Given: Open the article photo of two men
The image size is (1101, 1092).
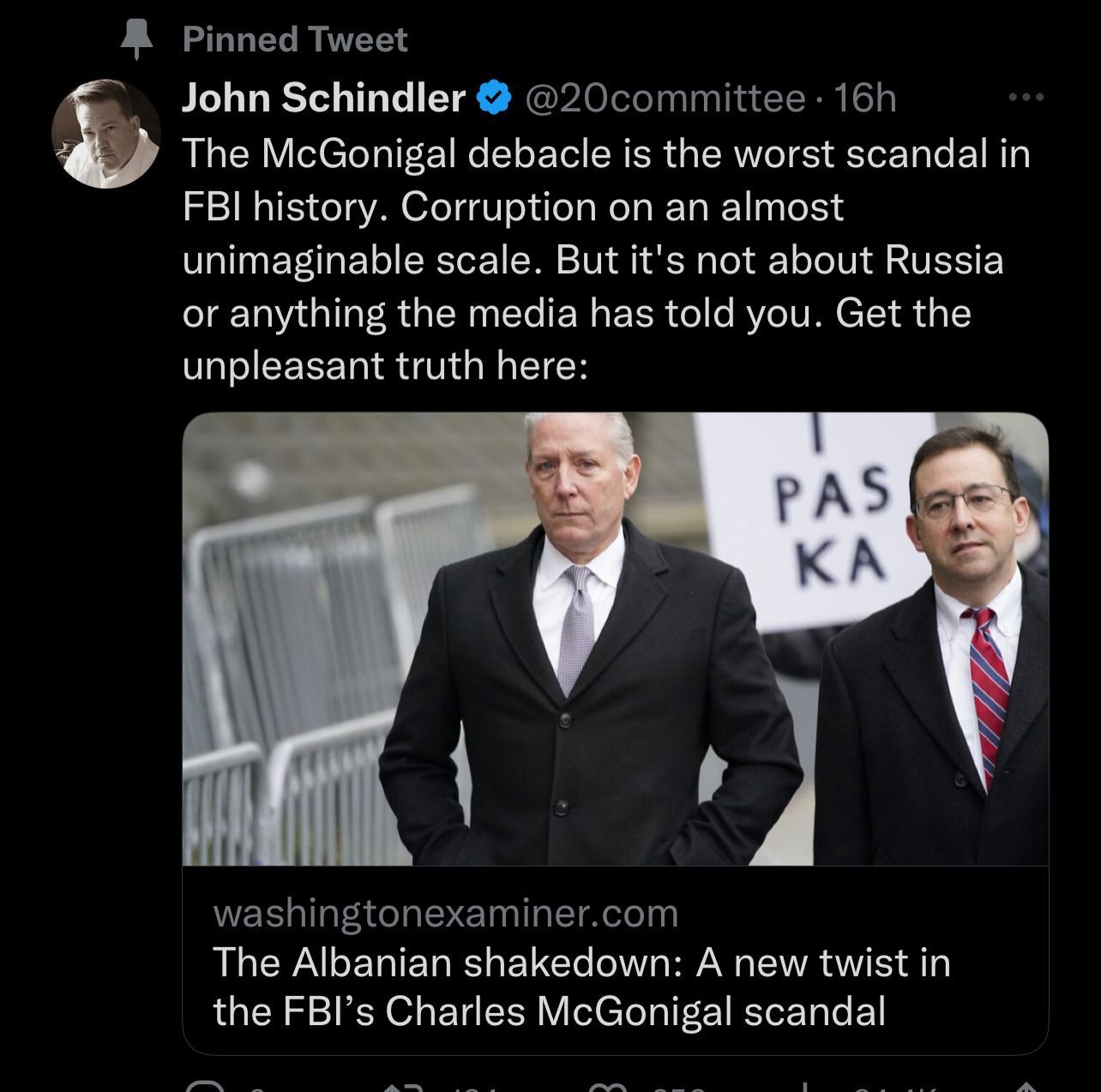Looking at the screenshot, I should (x=615, y=639).
